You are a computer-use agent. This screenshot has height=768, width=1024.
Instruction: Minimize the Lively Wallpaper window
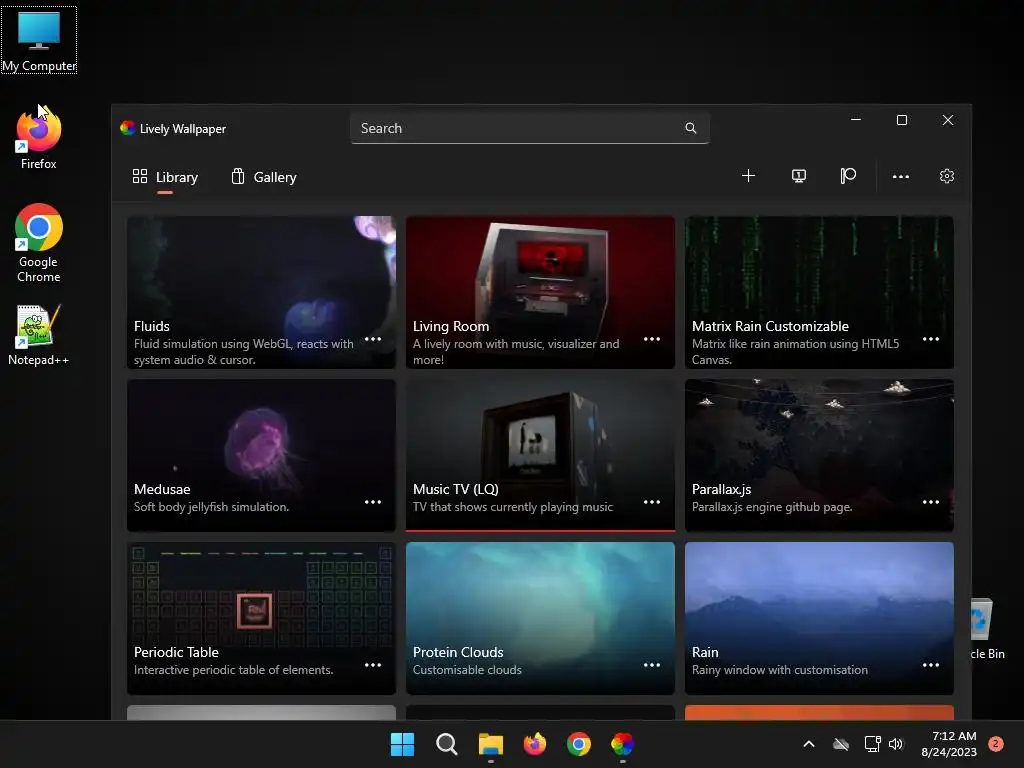coord(856,120)
